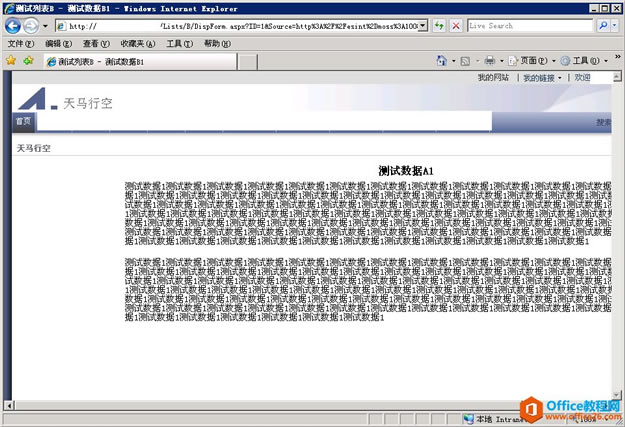Click the 测试数据A1 heading text

tap(406, 171)
